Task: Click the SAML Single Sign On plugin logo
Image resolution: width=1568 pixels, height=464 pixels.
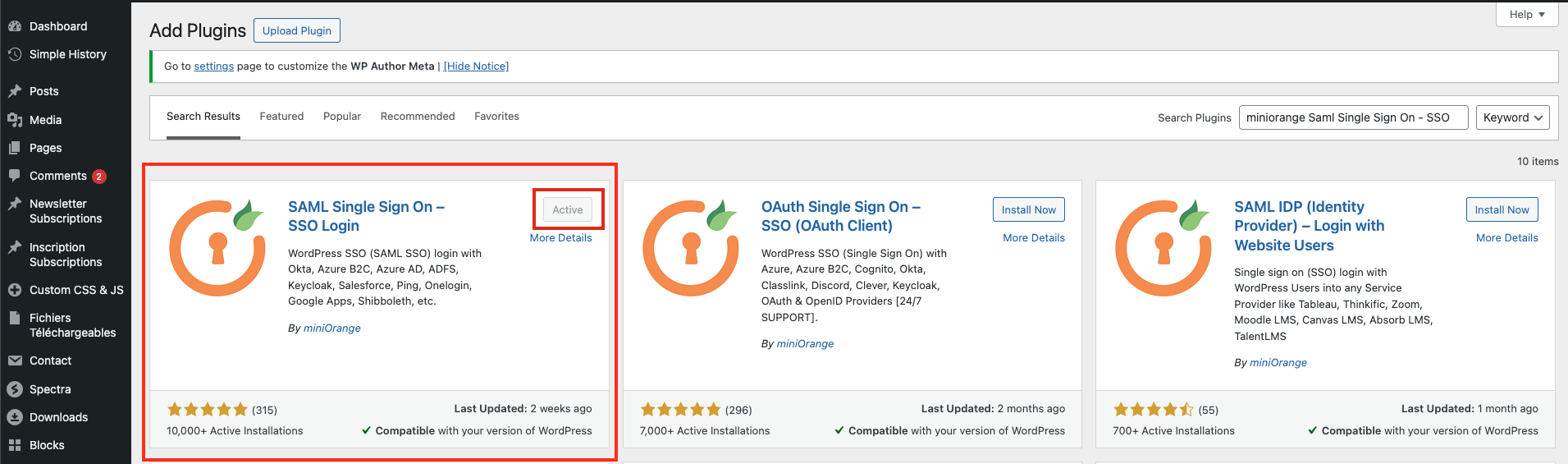Action: pyautogui.click(x=217, y=247)
